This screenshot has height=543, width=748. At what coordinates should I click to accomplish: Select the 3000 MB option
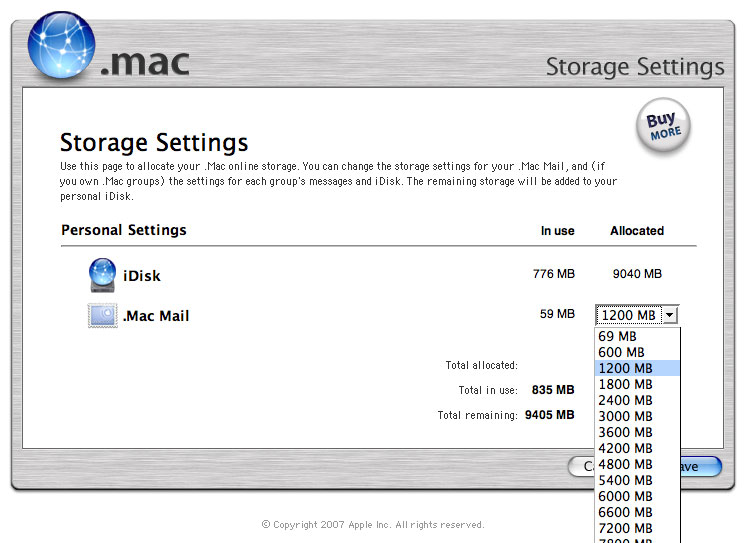pos(625,417)
